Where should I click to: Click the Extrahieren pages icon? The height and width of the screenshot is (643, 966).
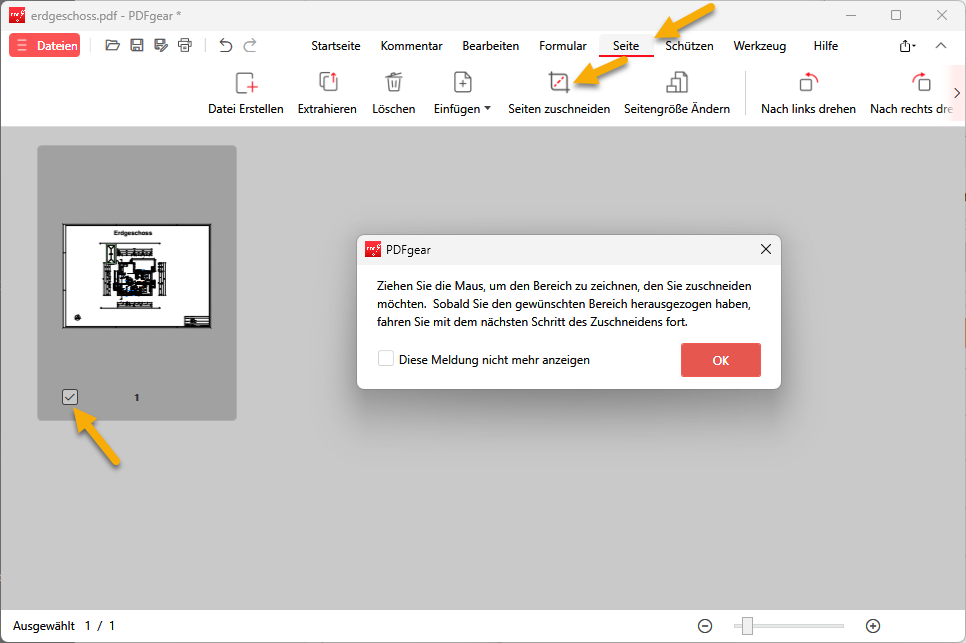327,83
